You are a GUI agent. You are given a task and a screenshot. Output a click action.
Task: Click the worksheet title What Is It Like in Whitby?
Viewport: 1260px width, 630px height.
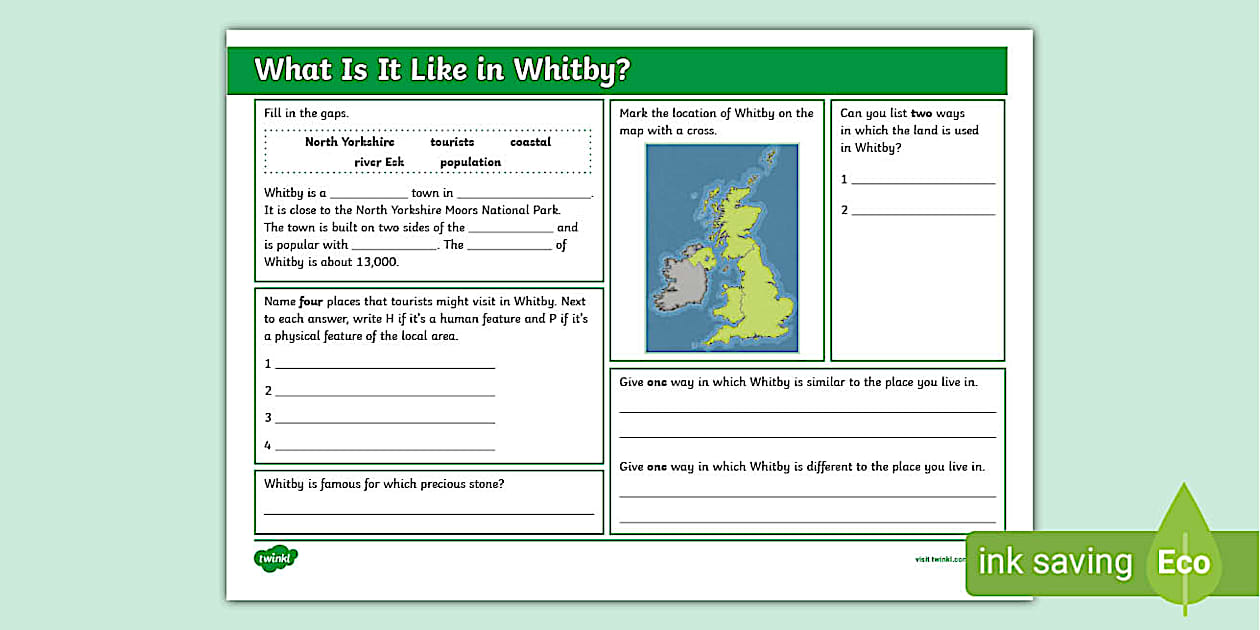tap(442, 70)
